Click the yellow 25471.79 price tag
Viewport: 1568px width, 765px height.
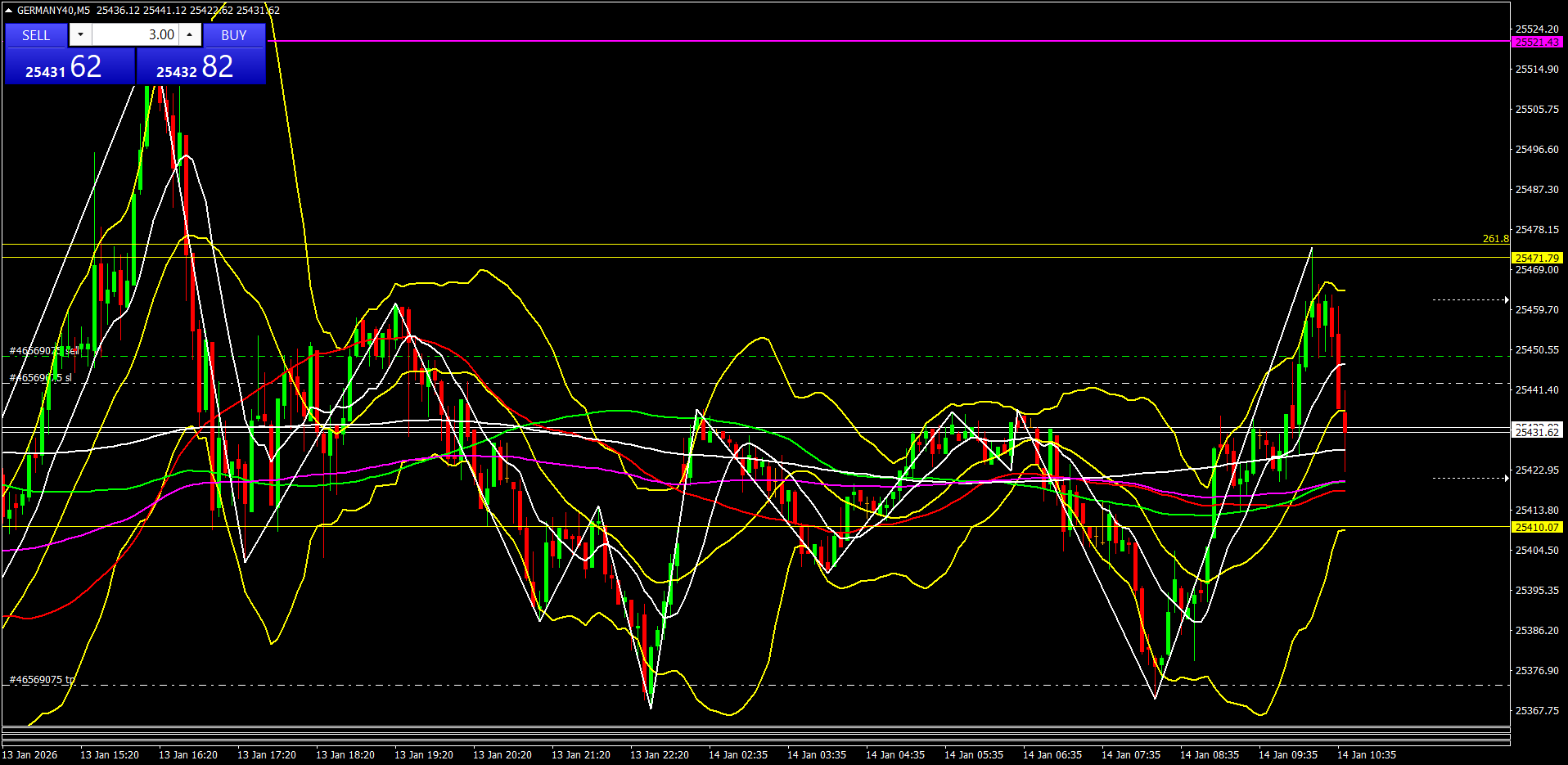coord(1537,258)
